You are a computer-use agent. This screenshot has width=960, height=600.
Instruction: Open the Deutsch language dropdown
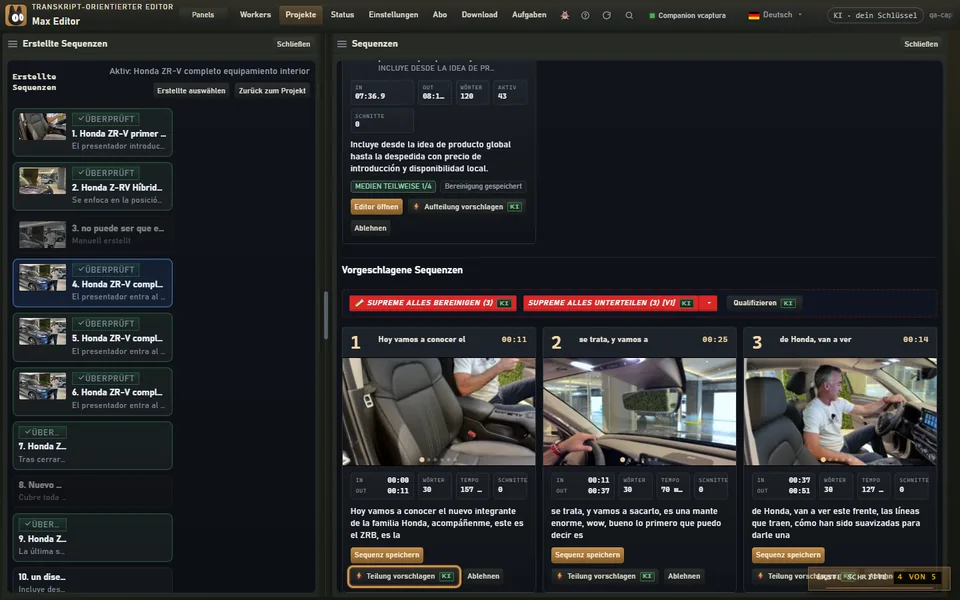[775, 15]
